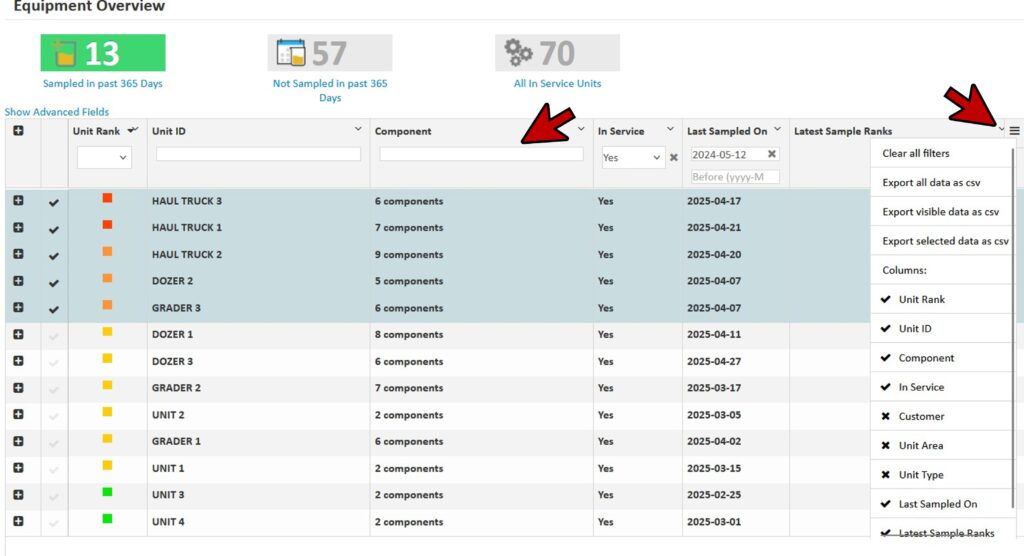The width and height of the screenshot is (1024, 556).
Task: Open the Unit Rank filter dropdown
Action: pyautogui.click(x=104, y=157)
